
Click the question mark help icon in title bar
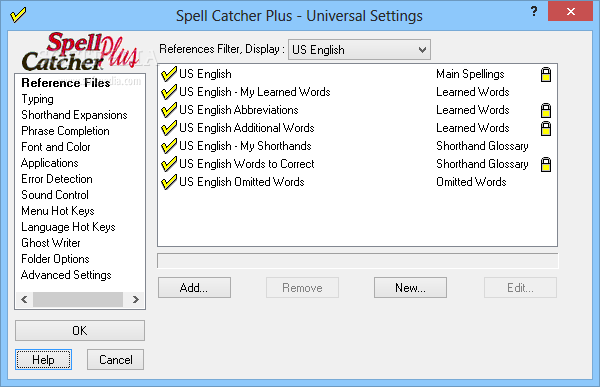click(x=534, y=11)
